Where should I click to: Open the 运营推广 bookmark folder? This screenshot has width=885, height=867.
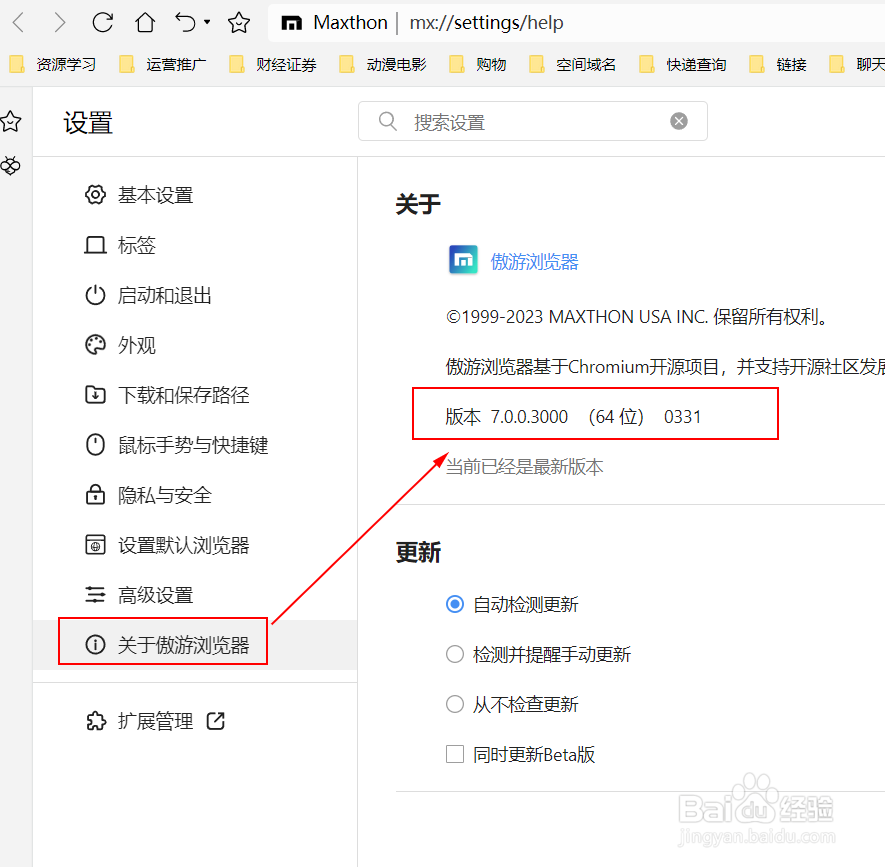click(163, 64)
